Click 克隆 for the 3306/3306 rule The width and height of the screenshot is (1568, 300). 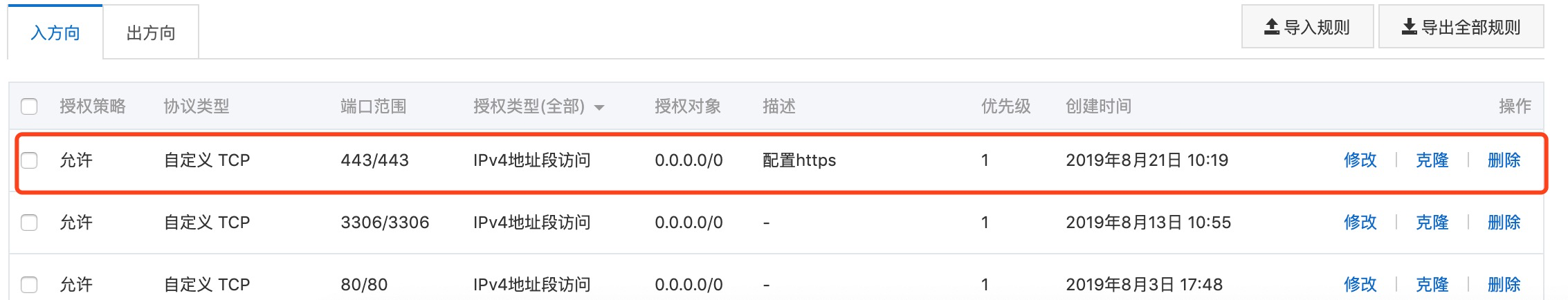[1432, 223]
